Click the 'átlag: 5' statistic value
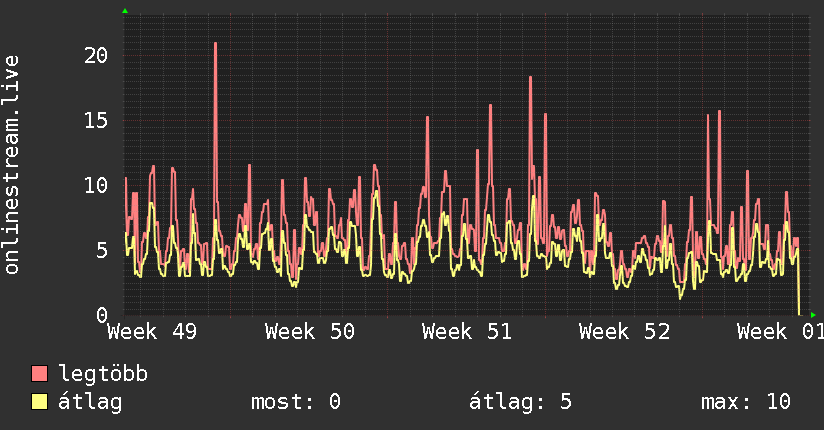Image resolution: width=824 pixels, height=430 pixels. (520, 402)
